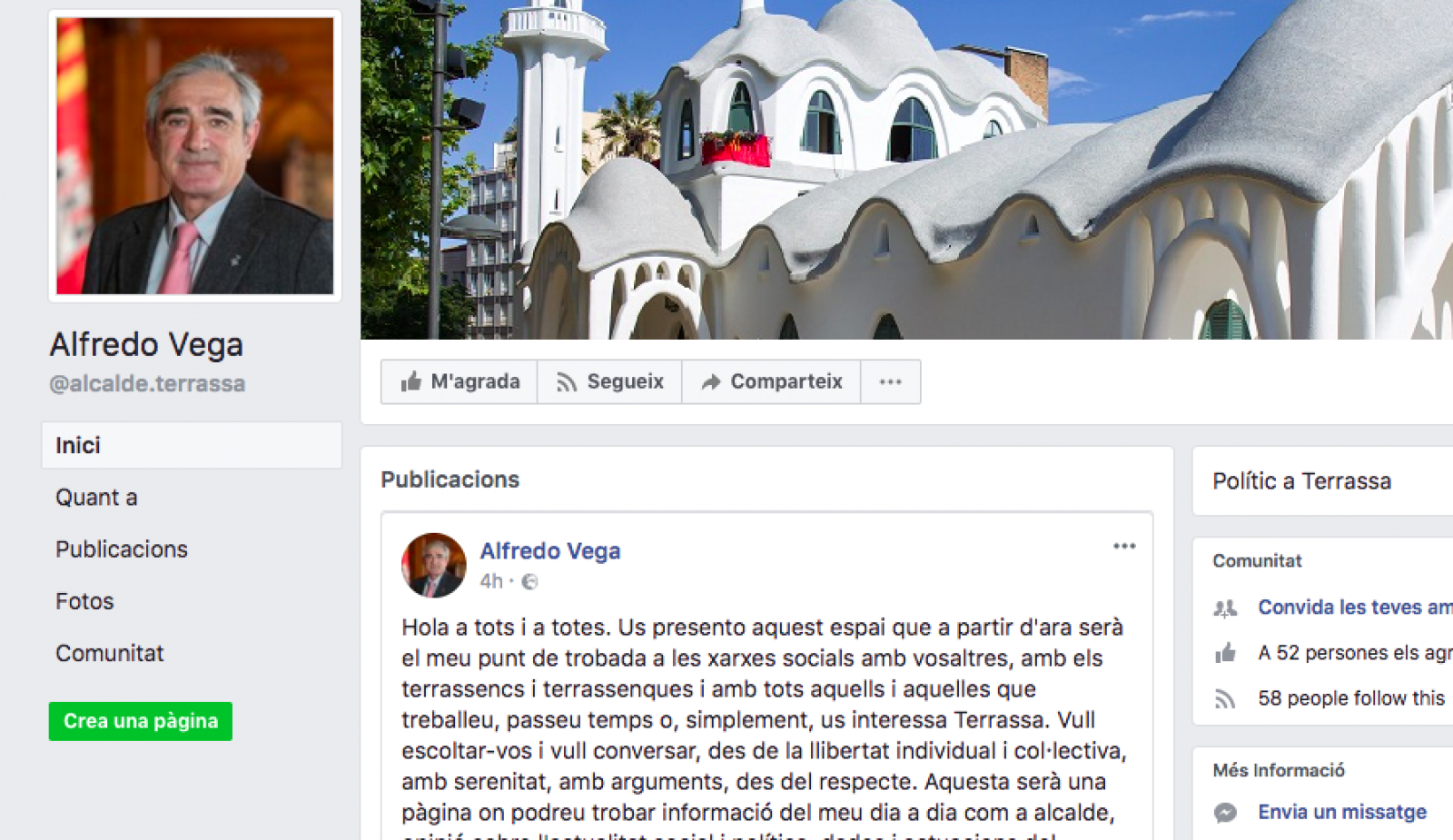Open the Quant a section
This screenshot has width=1453, height=840.
click(96, 498)
